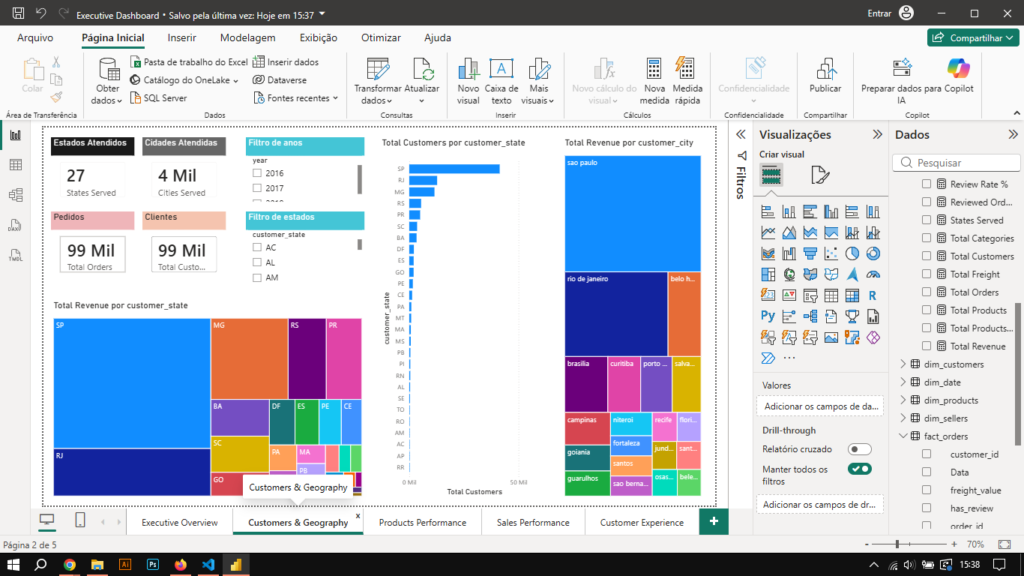This screenshot has width=1024, height=576.
Task: Click the SQL Server button
Action: (x=159, y=98)
